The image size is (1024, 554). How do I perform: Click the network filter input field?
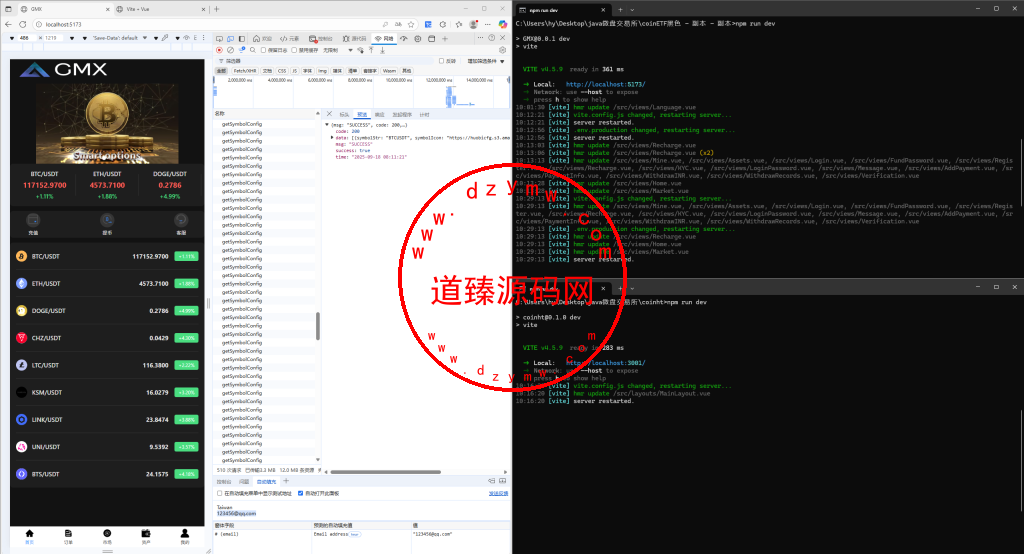[x=327, y=61]
